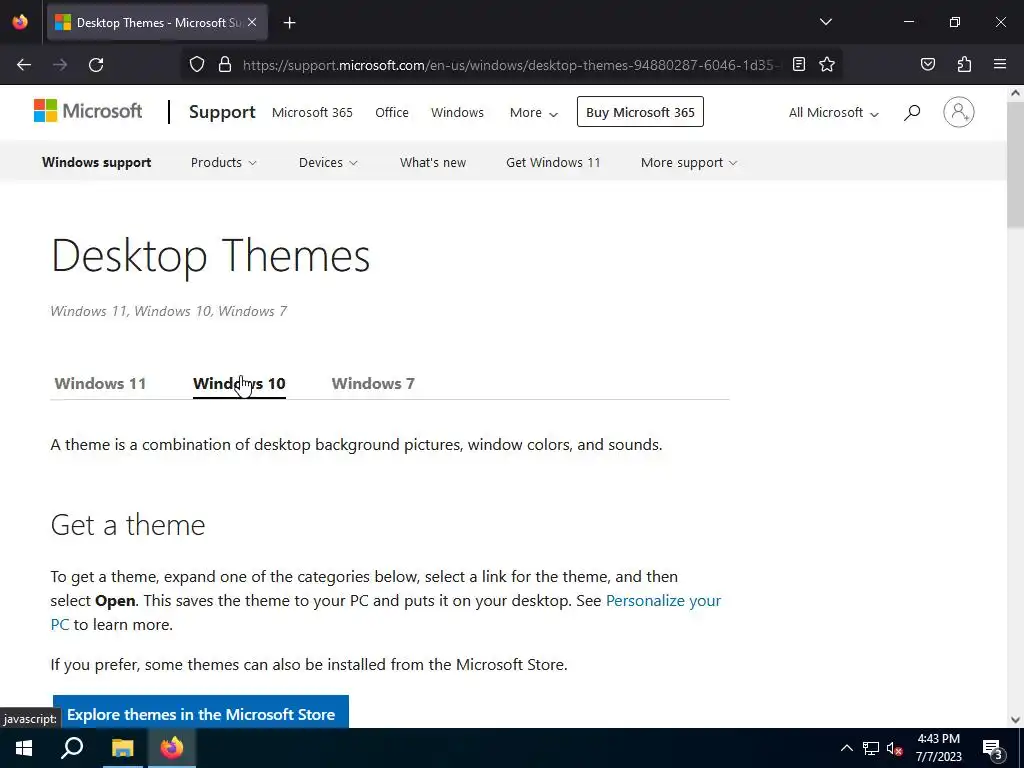This screenshot has width=1024, height=768.
Task: Close the Desktop Themes tab
Action: [252, 22]
